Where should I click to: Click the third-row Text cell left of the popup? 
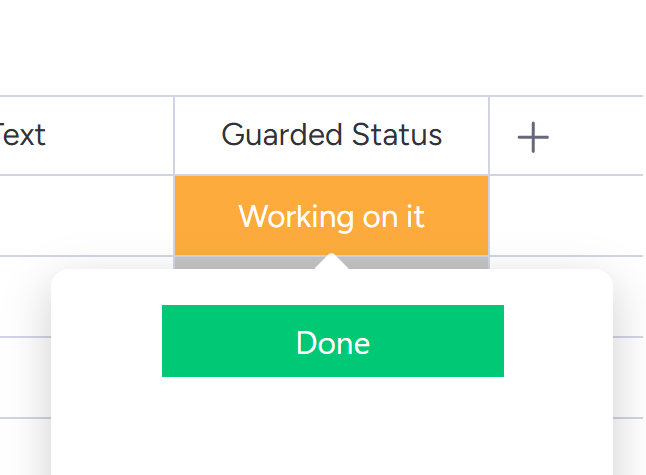tap(24, 377)
